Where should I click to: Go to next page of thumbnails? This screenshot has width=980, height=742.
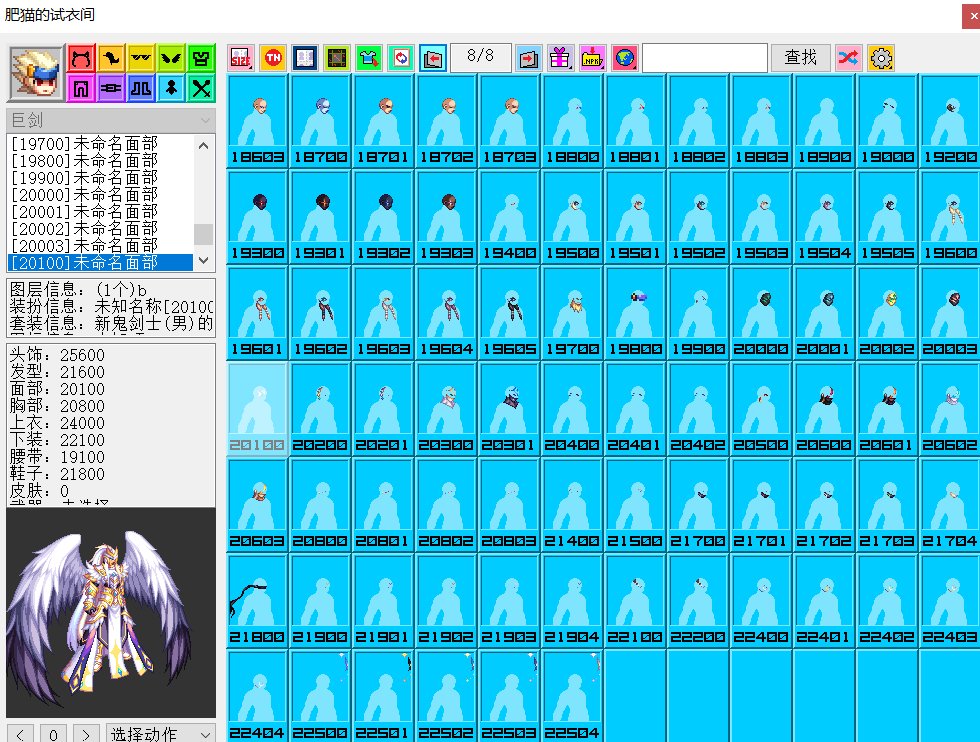[x=528, y=58]
